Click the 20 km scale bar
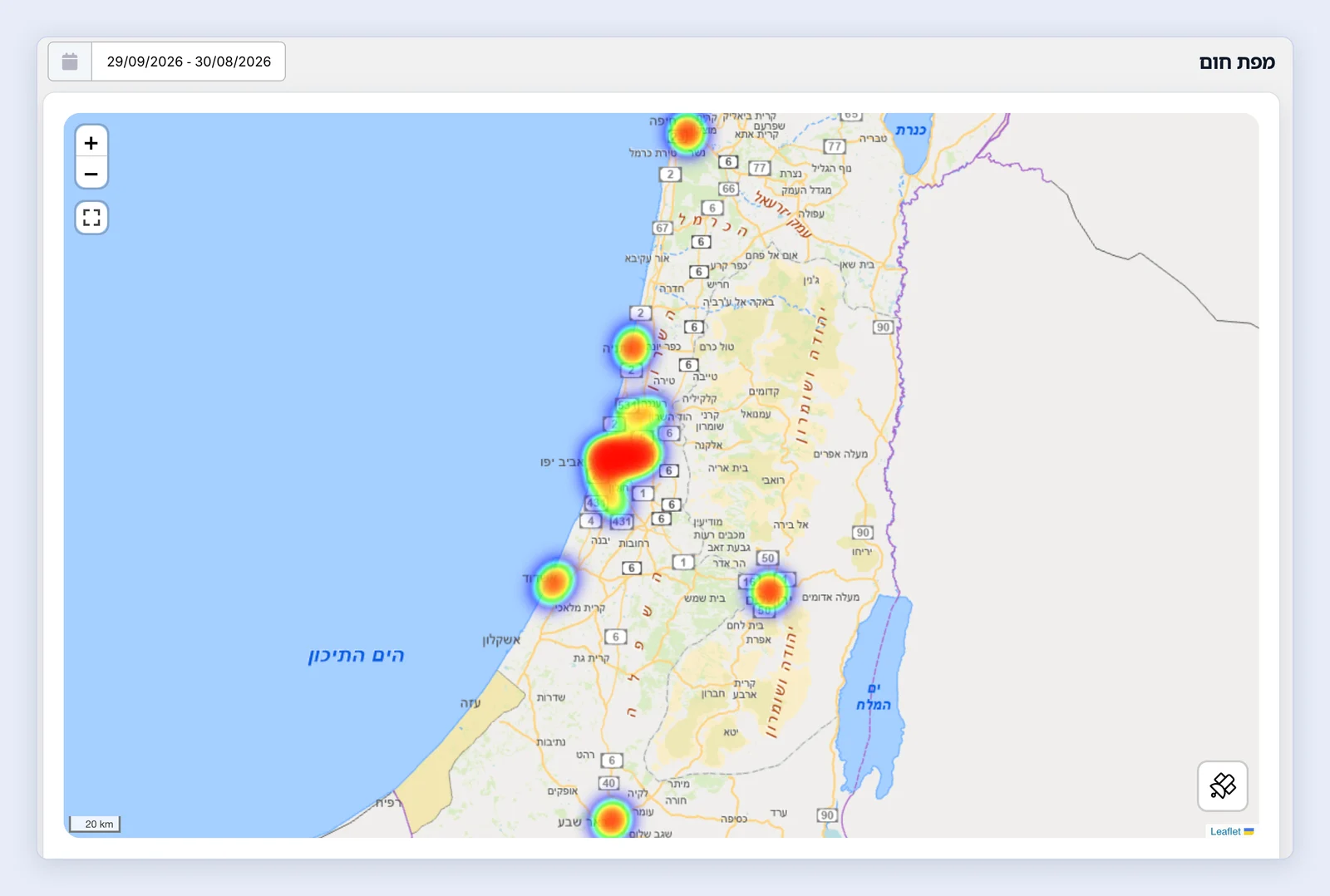 pyautogui.click(x=95, y=824)
